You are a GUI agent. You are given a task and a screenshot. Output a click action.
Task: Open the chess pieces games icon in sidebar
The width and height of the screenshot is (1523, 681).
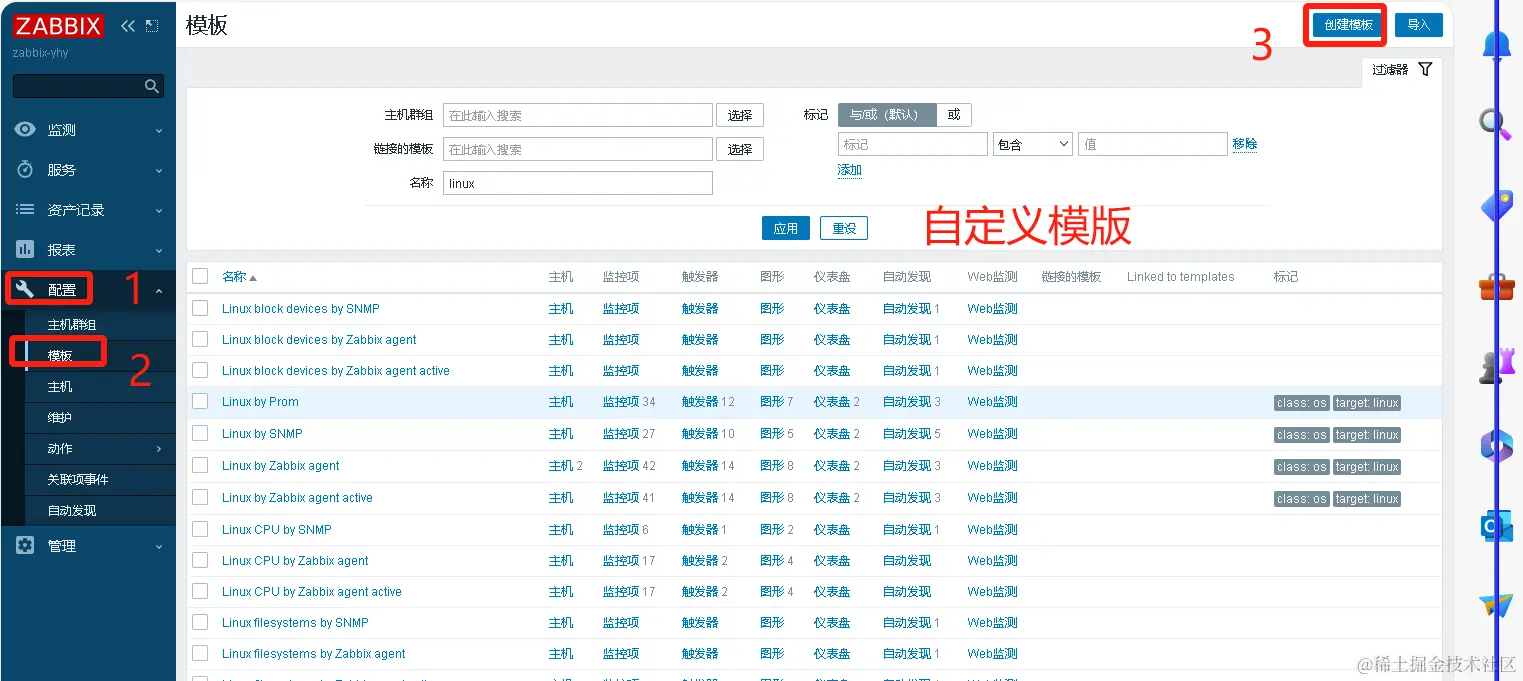click(1496, 367)
